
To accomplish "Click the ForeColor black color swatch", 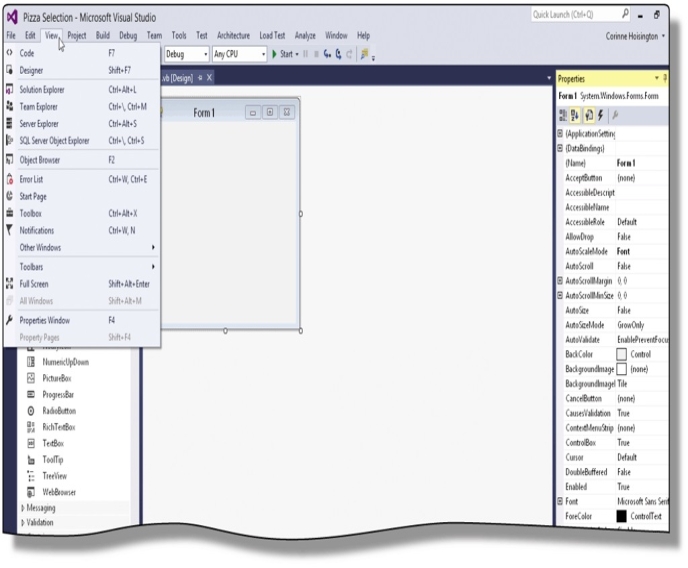I will coord(621,516).
